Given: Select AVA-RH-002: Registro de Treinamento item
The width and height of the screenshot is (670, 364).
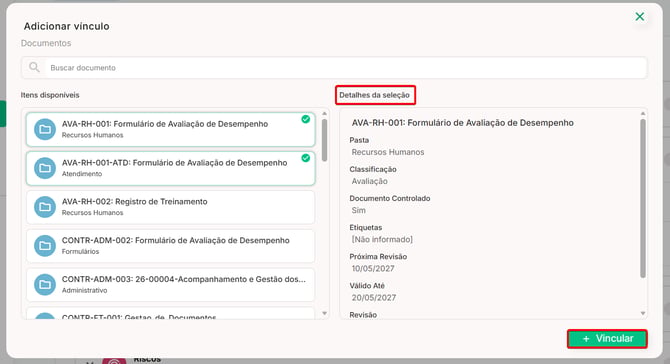Looking at the screenshot, I should (x=171, y=207).
